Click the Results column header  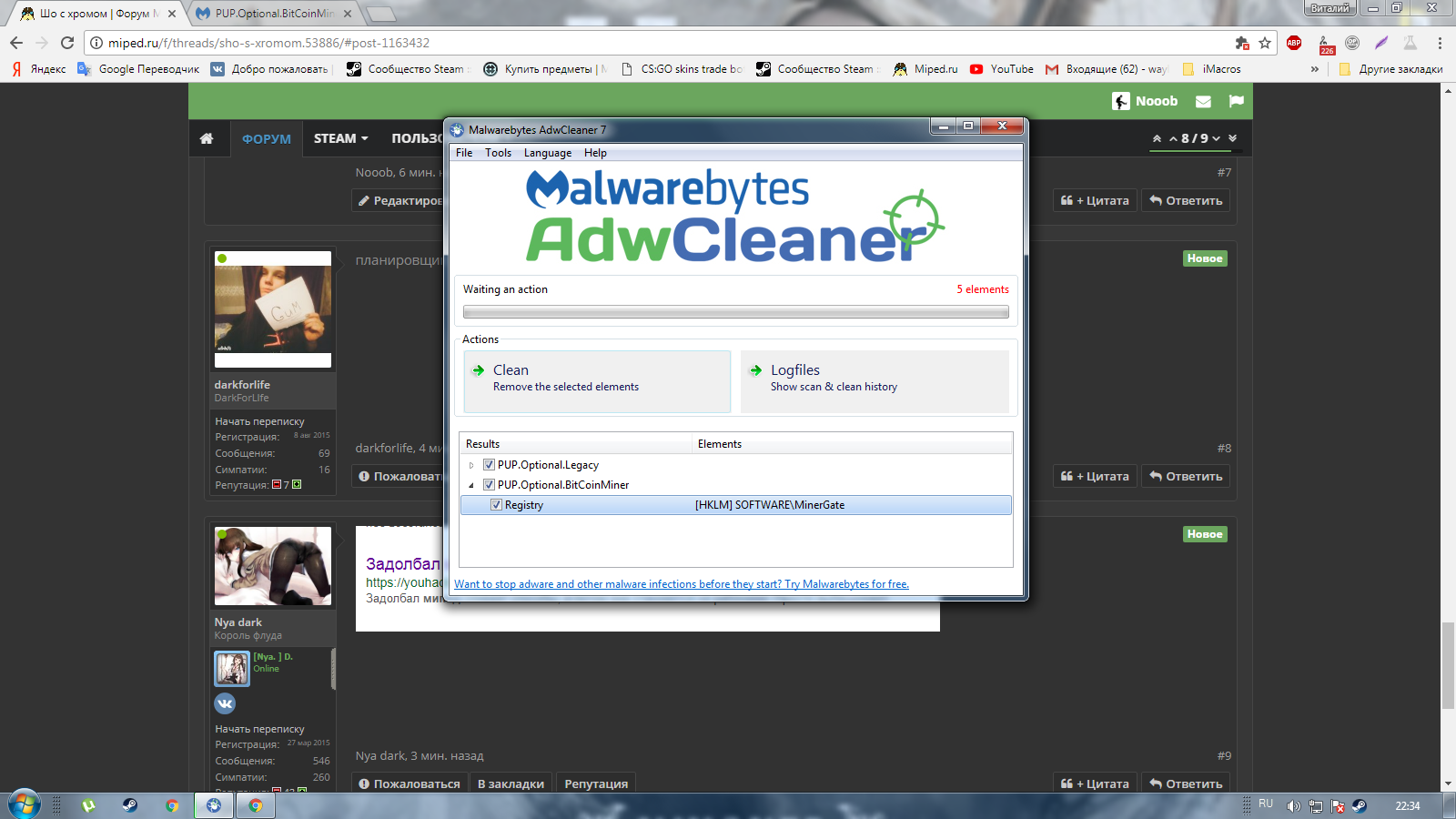click(x=577, y=444)
